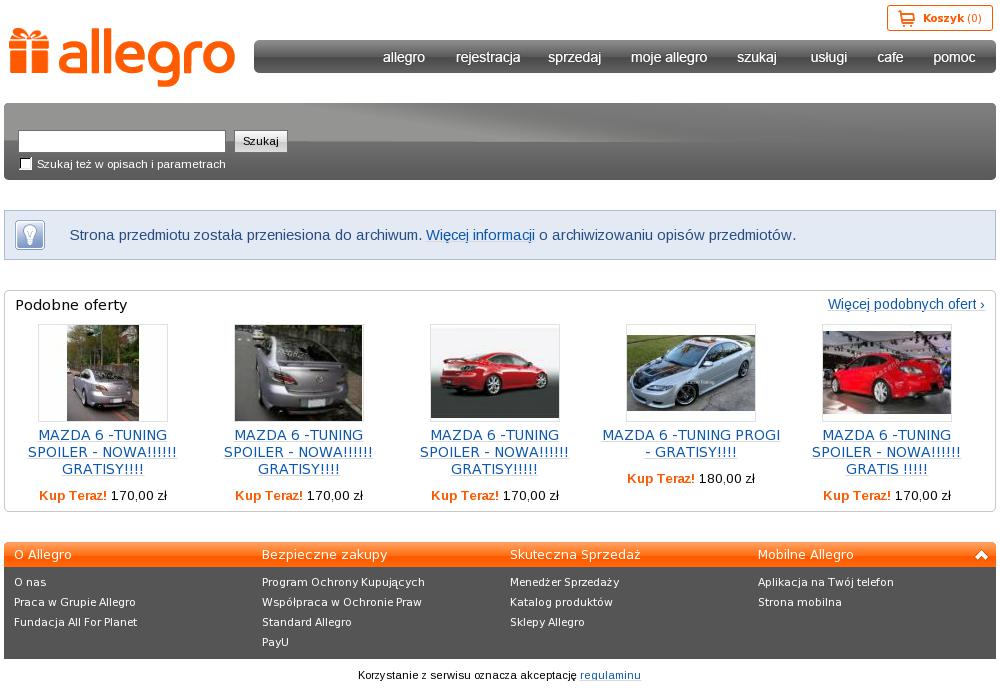Open 'Menedżer Sprzedaży' footer link
This screenshot has height=695, width=1000.
click(x=564, y=582)
